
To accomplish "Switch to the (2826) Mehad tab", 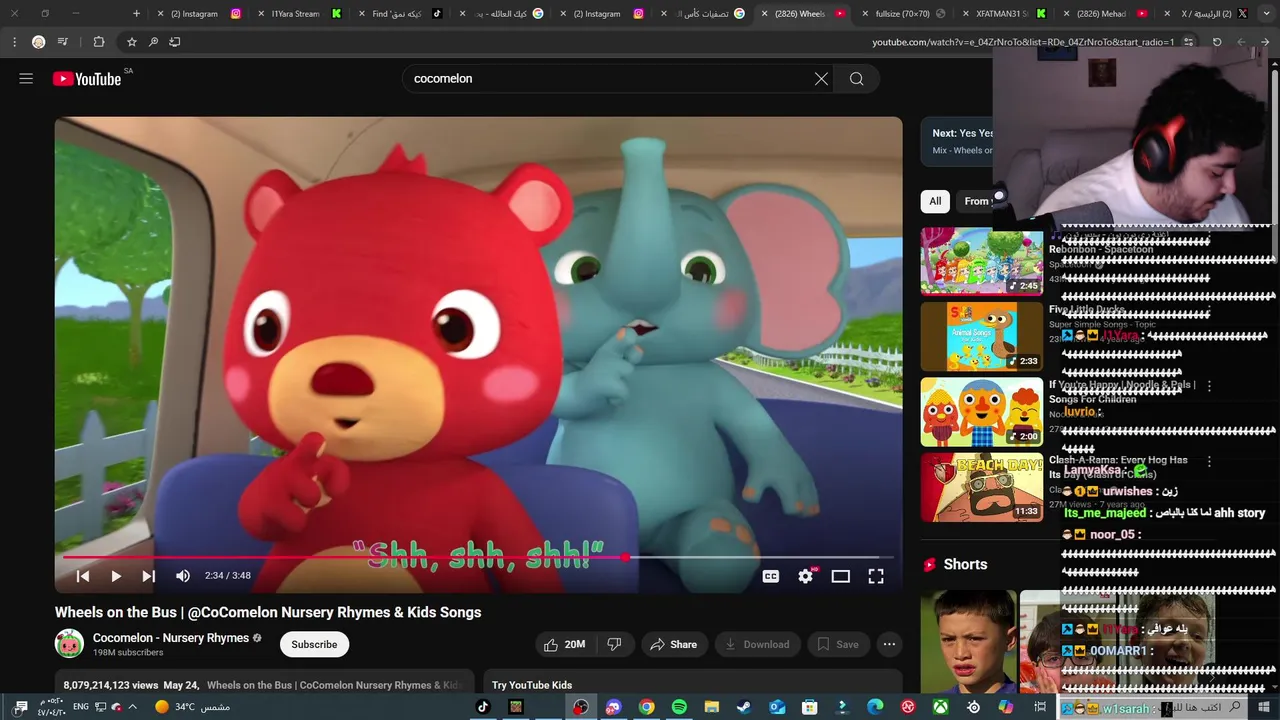I will click(1103, 14).
